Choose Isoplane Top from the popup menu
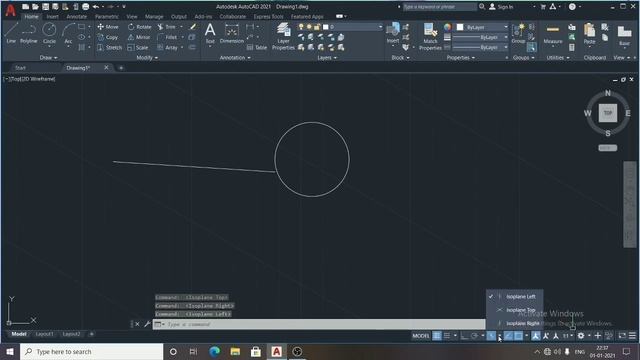This screenshot has width=640, height=360. (x=514, y=310)
